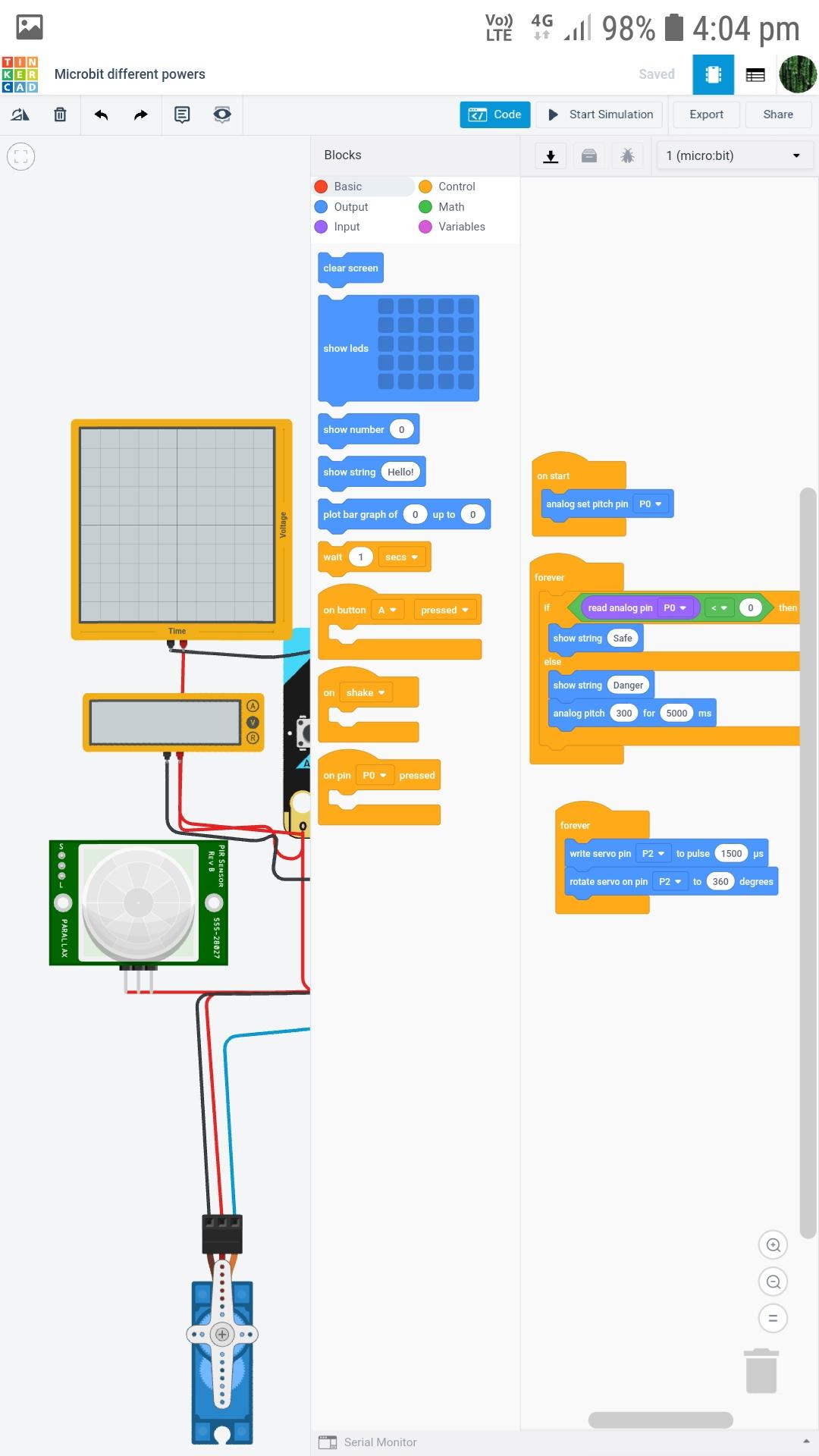
Task: Click Start Simulation button
Action: [x=600, y=115]
